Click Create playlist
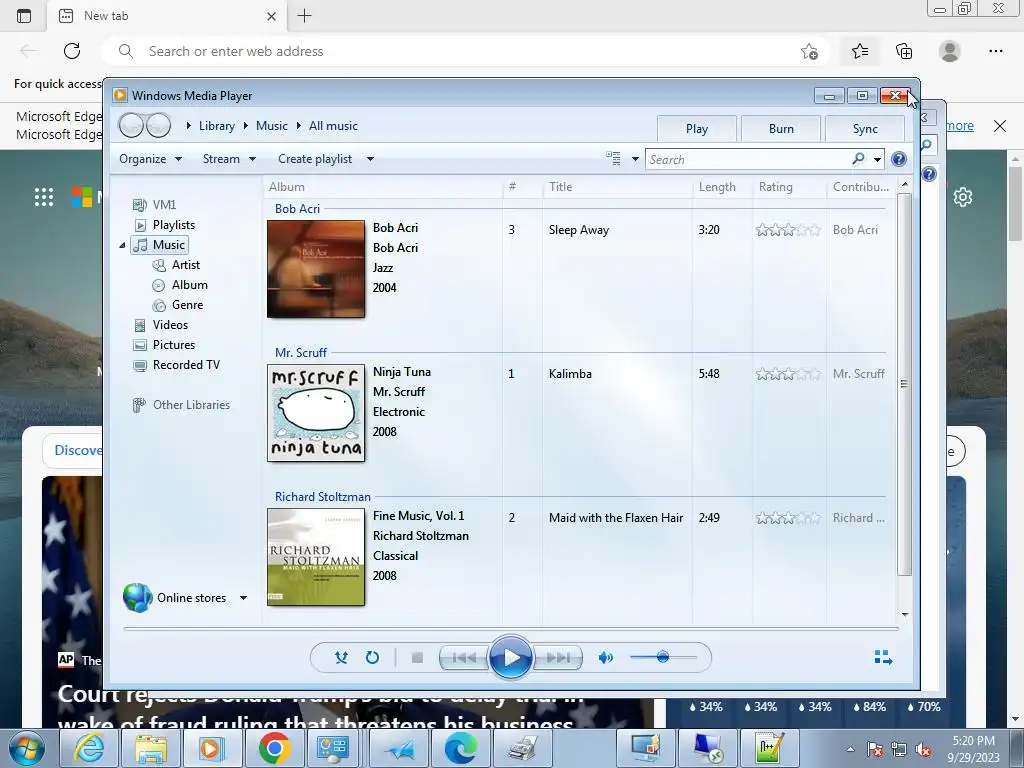1024x768 pixels. 315,159
